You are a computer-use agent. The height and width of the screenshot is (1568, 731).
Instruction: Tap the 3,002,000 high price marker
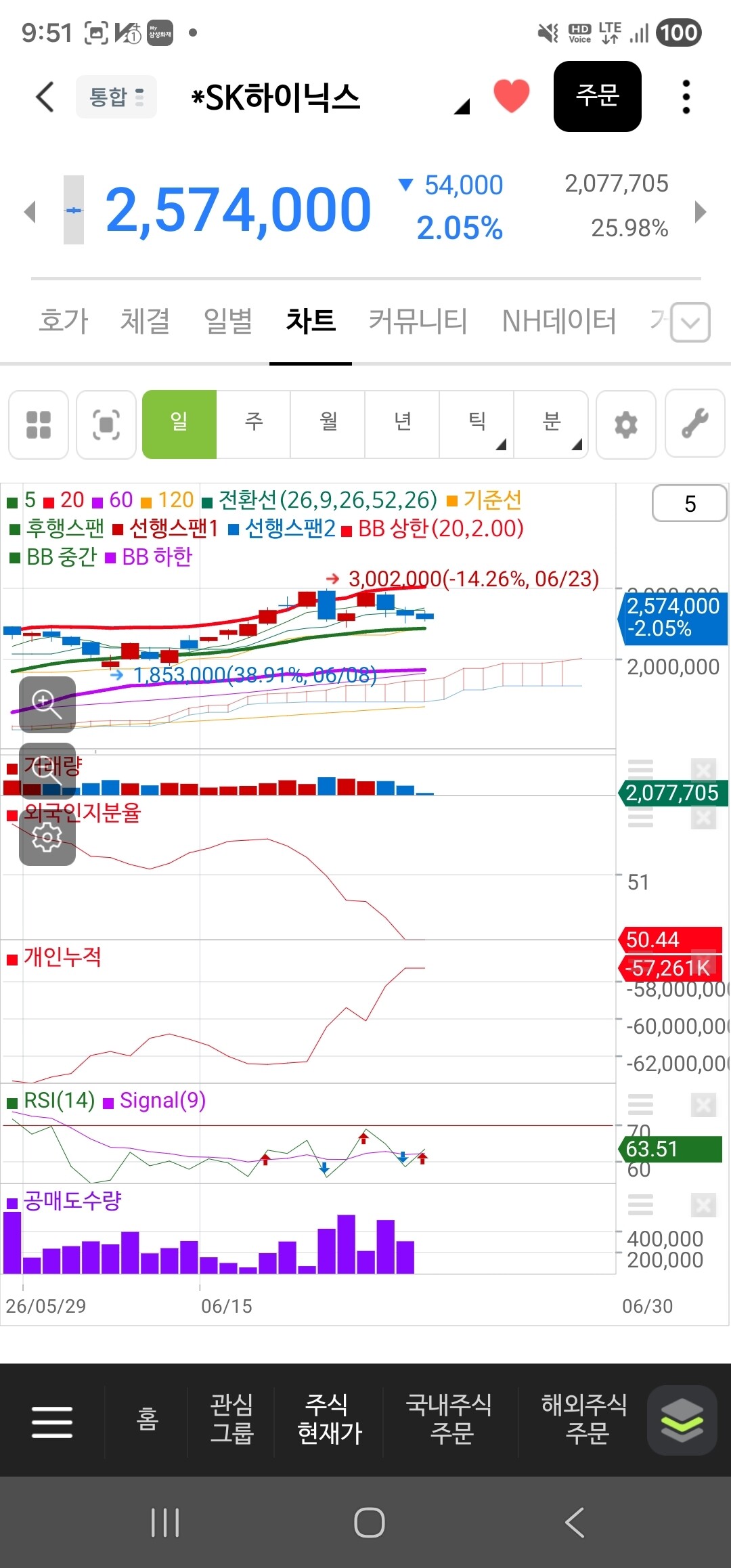pos(463,579)
